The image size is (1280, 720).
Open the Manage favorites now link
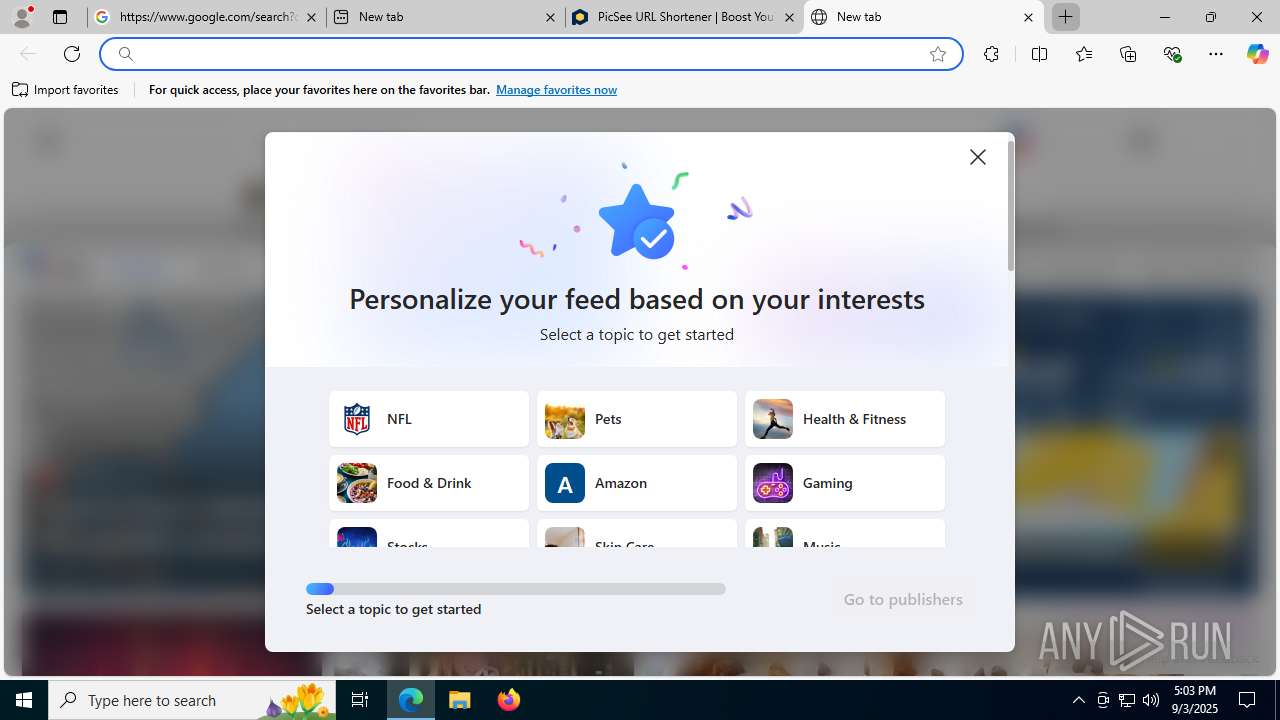pyautogui.click(x=556, y=90)
